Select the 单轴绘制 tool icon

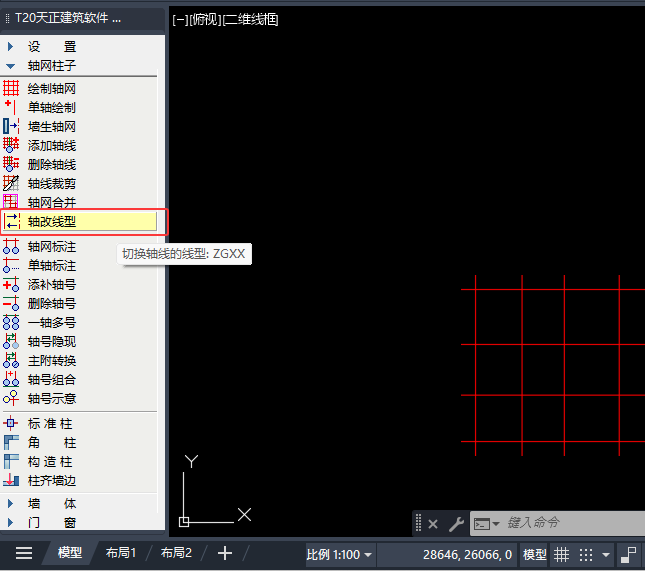coord(11,107)
